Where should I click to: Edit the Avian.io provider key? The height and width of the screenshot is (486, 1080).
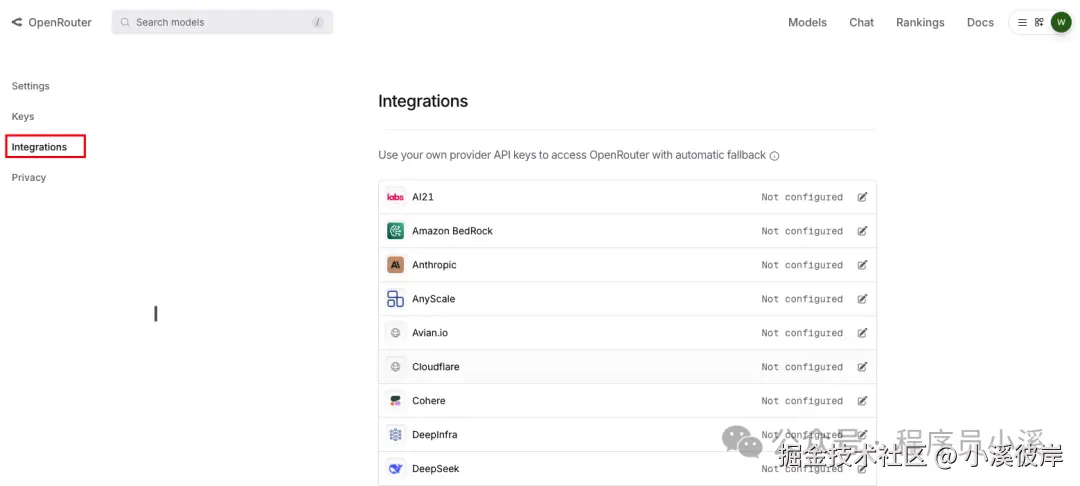(862, 333)
